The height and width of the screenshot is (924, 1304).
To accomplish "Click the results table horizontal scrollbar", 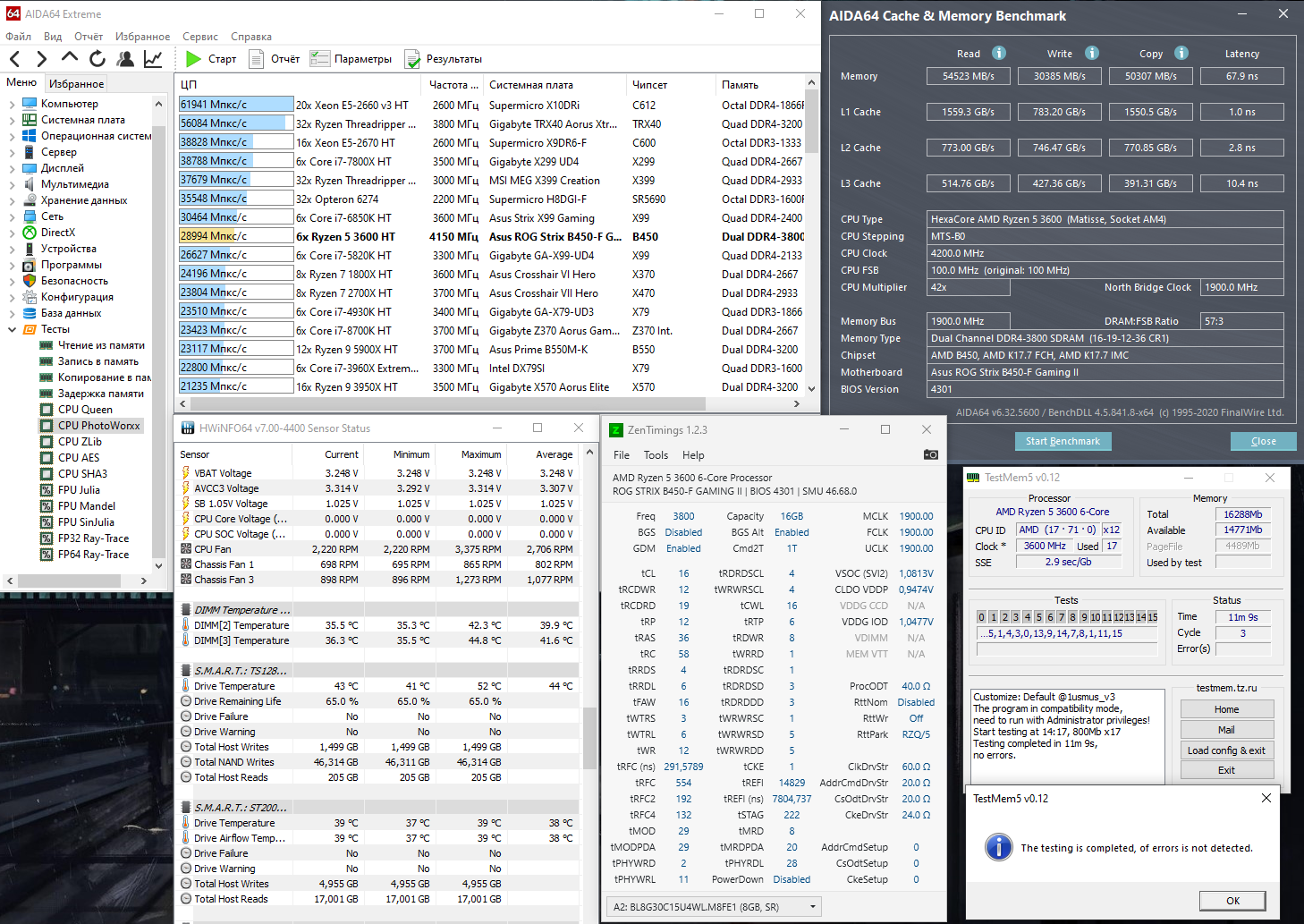I will click(x=490, y=404).
